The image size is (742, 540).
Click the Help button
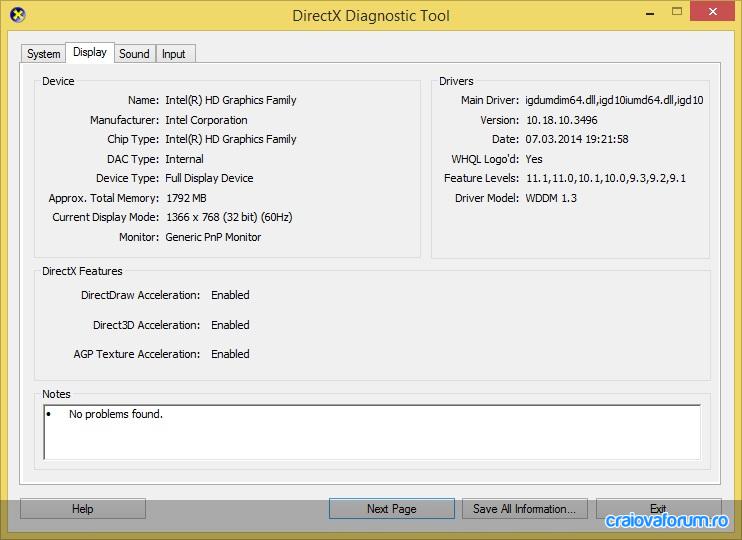[83, 509]
